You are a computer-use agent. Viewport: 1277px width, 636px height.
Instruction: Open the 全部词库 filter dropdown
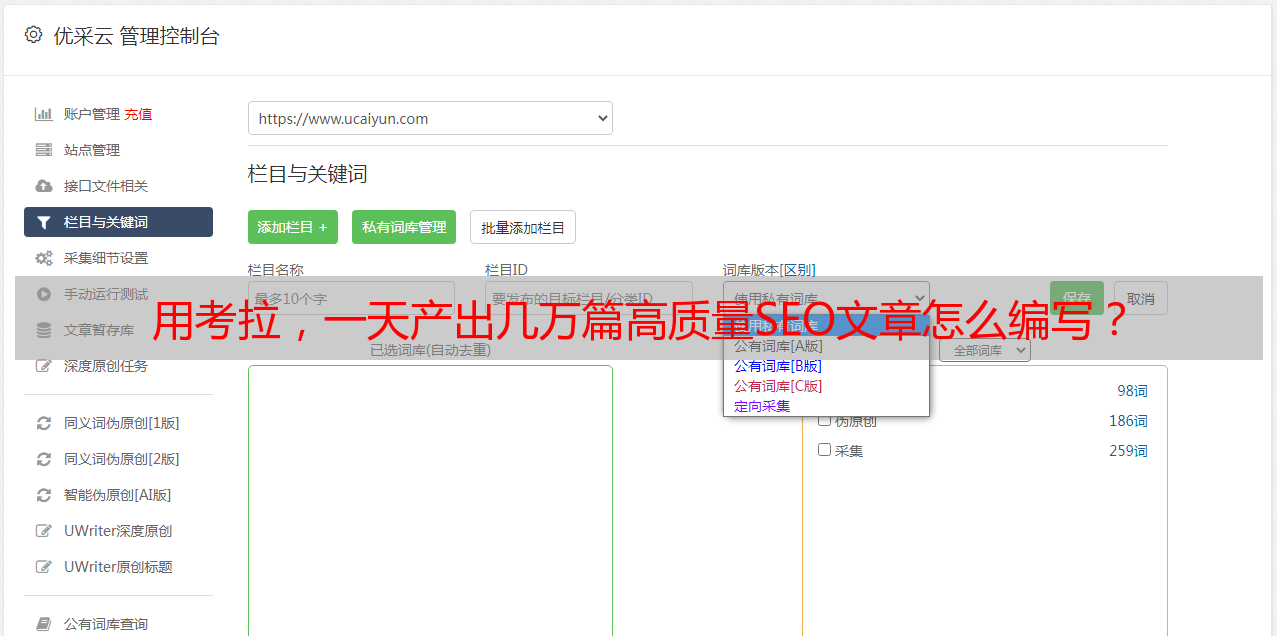pyautogui.click(x=985, y=350)
